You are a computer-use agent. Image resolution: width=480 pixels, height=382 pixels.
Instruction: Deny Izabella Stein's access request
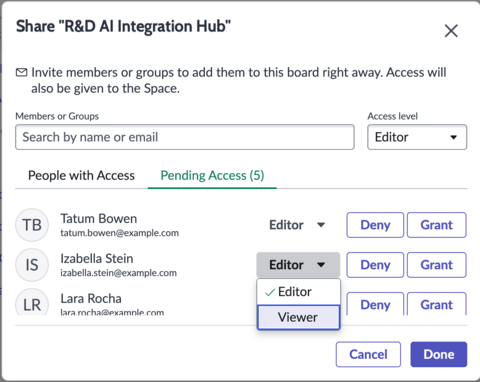[x=375, y=265]
